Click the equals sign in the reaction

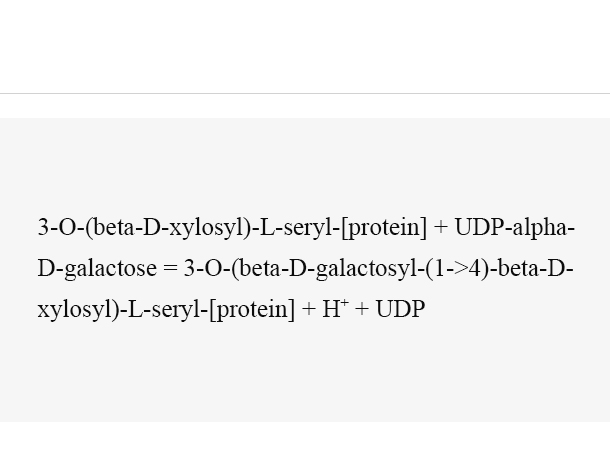coord(170,268)
